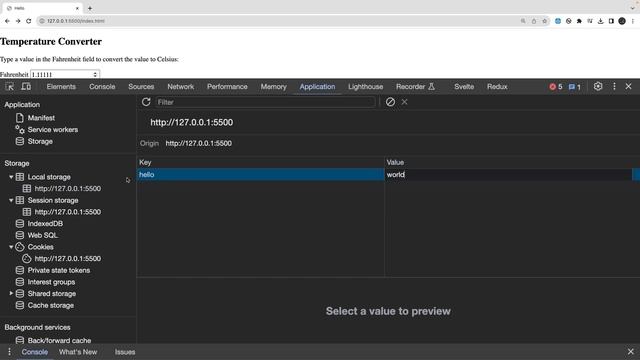Select the Session storage 127.0.0.1:5500 origin
Screen dimensions: 640x360
click(x=67, y=212)
